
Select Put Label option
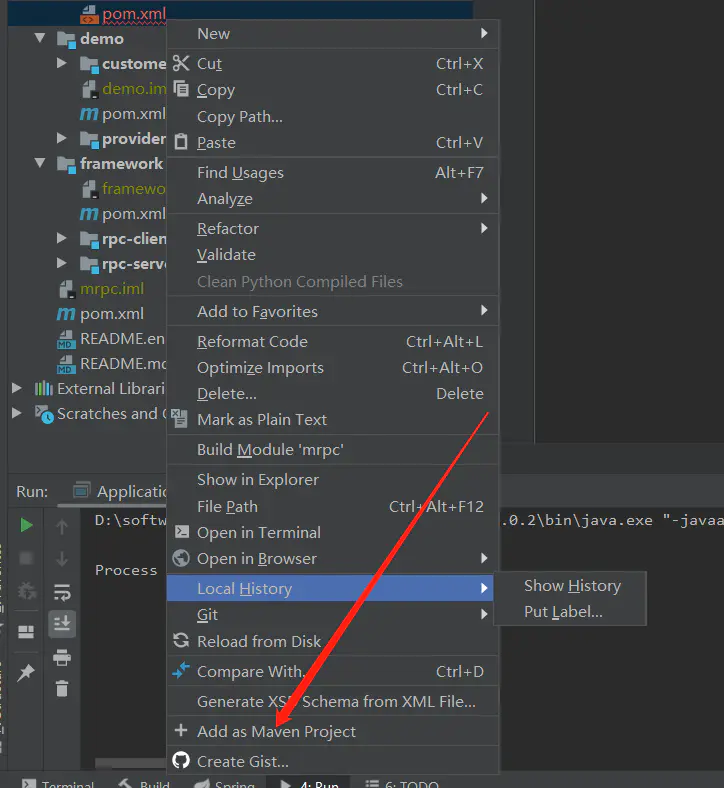tap(563, 612)
